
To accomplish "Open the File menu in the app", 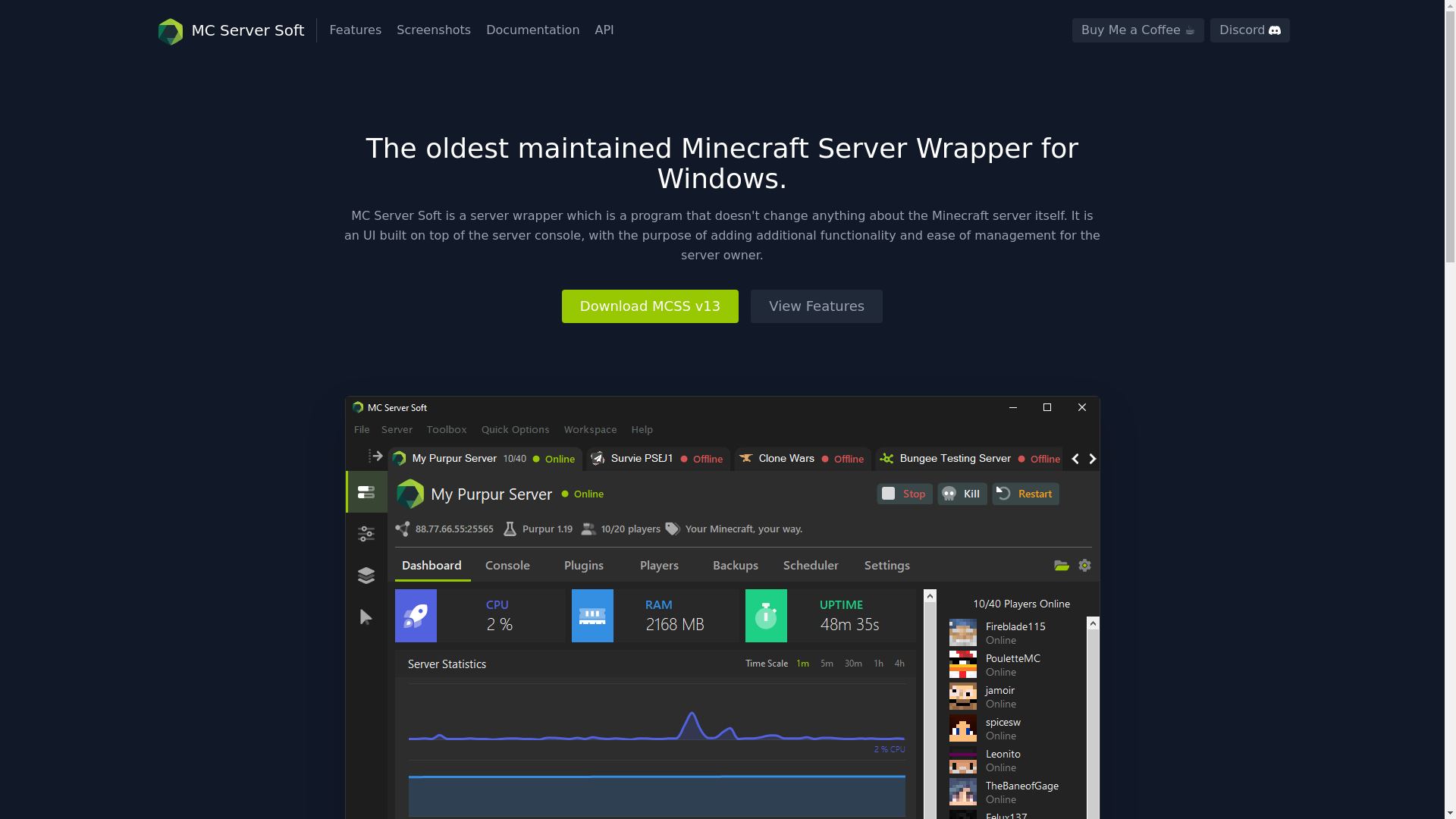I will tap(362, 430).
